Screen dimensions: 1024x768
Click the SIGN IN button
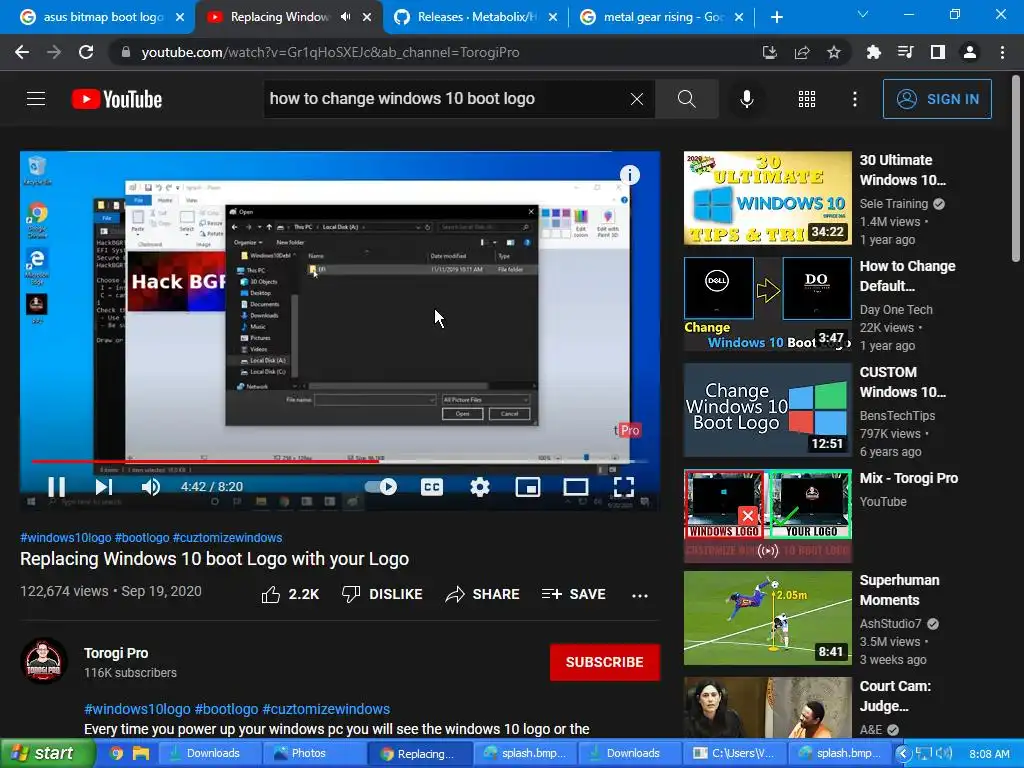click(x=937, y=99)
